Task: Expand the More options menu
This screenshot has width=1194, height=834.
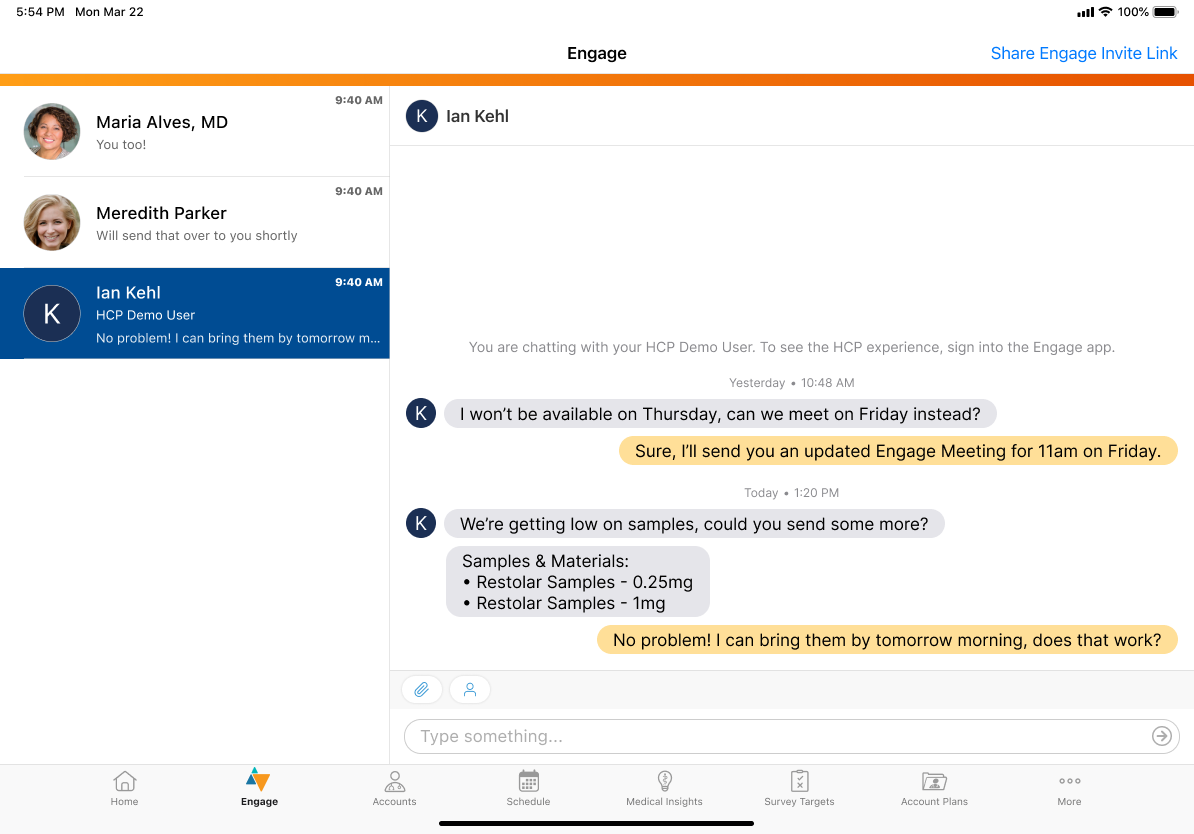Action: (1069, 788)
